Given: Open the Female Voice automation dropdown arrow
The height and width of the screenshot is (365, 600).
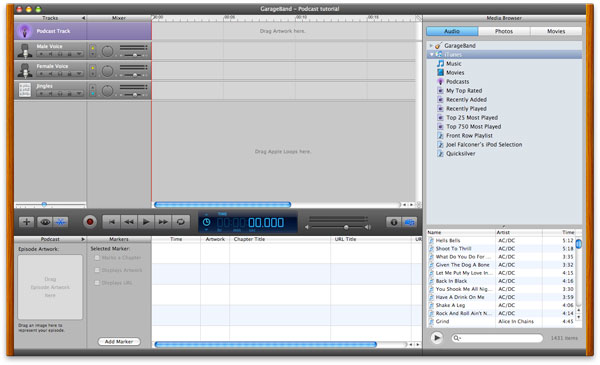Looking at the screenshot, I should pos(79,74).
